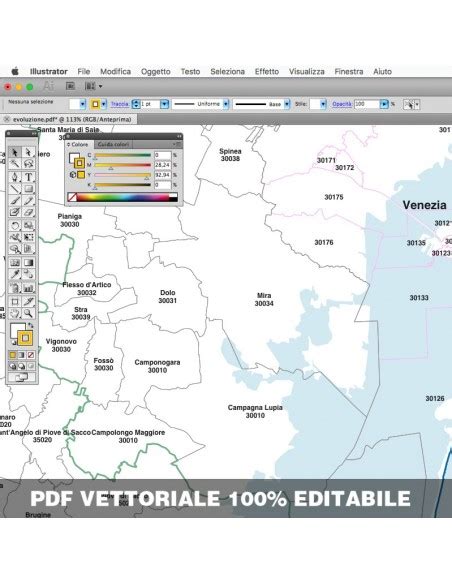Open the opacity slider arrow next to 100

click(x=384, y=104)
